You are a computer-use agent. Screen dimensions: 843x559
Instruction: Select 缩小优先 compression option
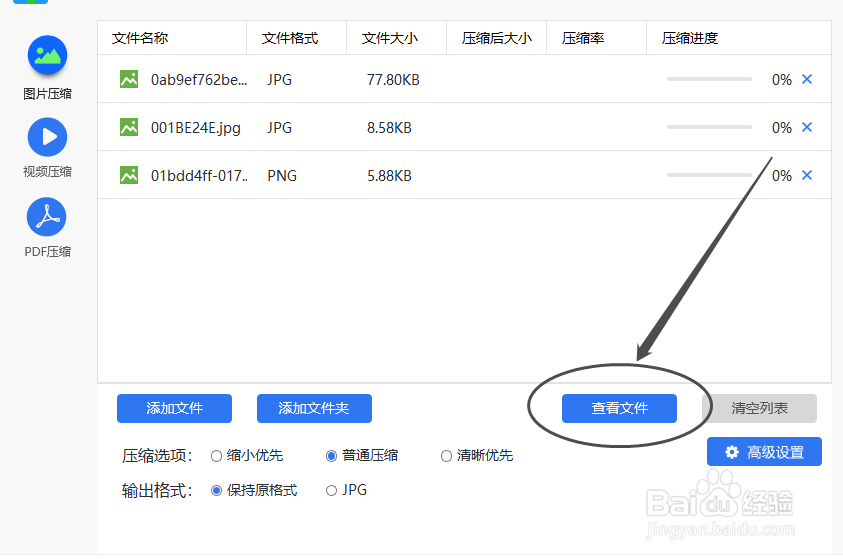click(217, 456)
